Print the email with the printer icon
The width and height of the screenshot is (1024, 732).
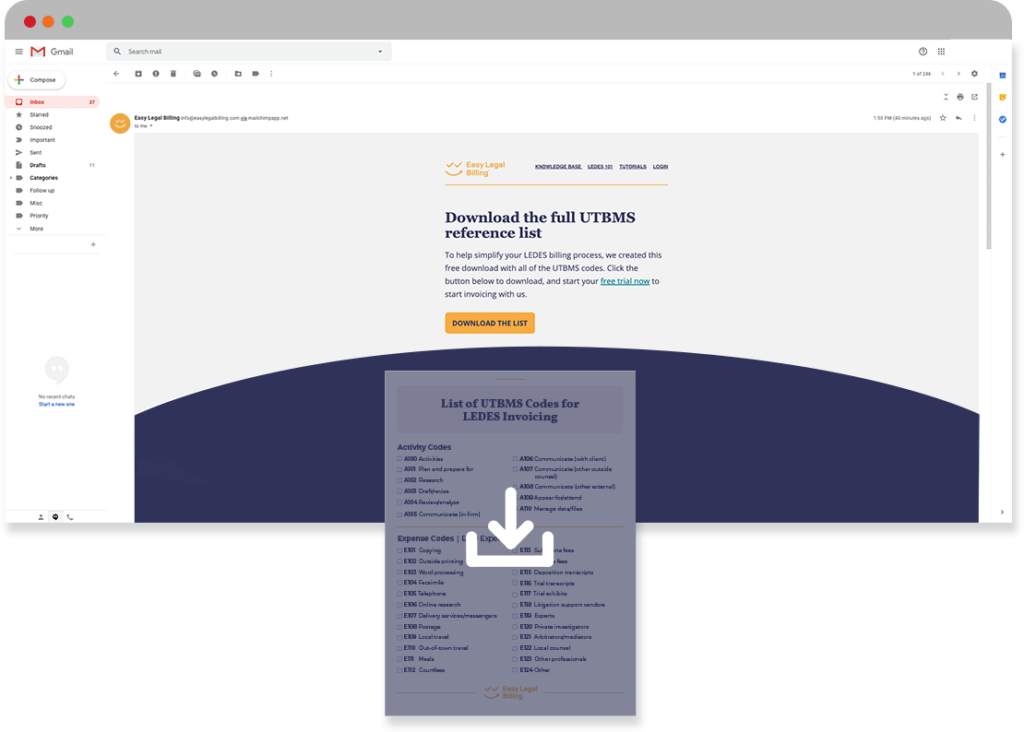pos(960,97)
